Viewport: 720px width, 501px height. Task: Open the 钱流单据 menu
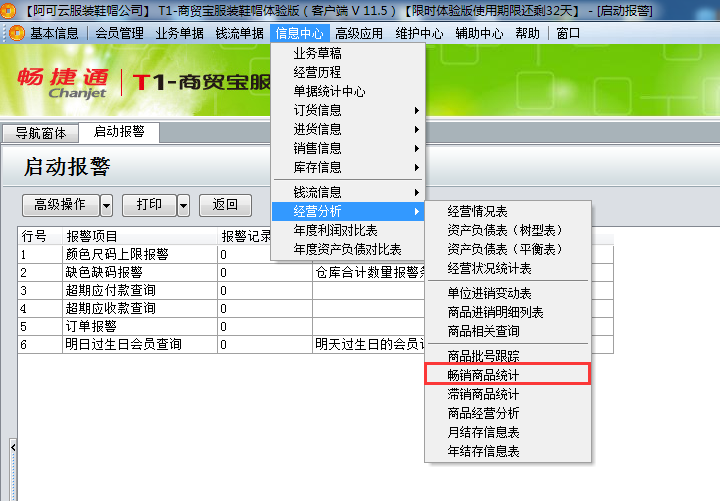[x=240, y=33]
